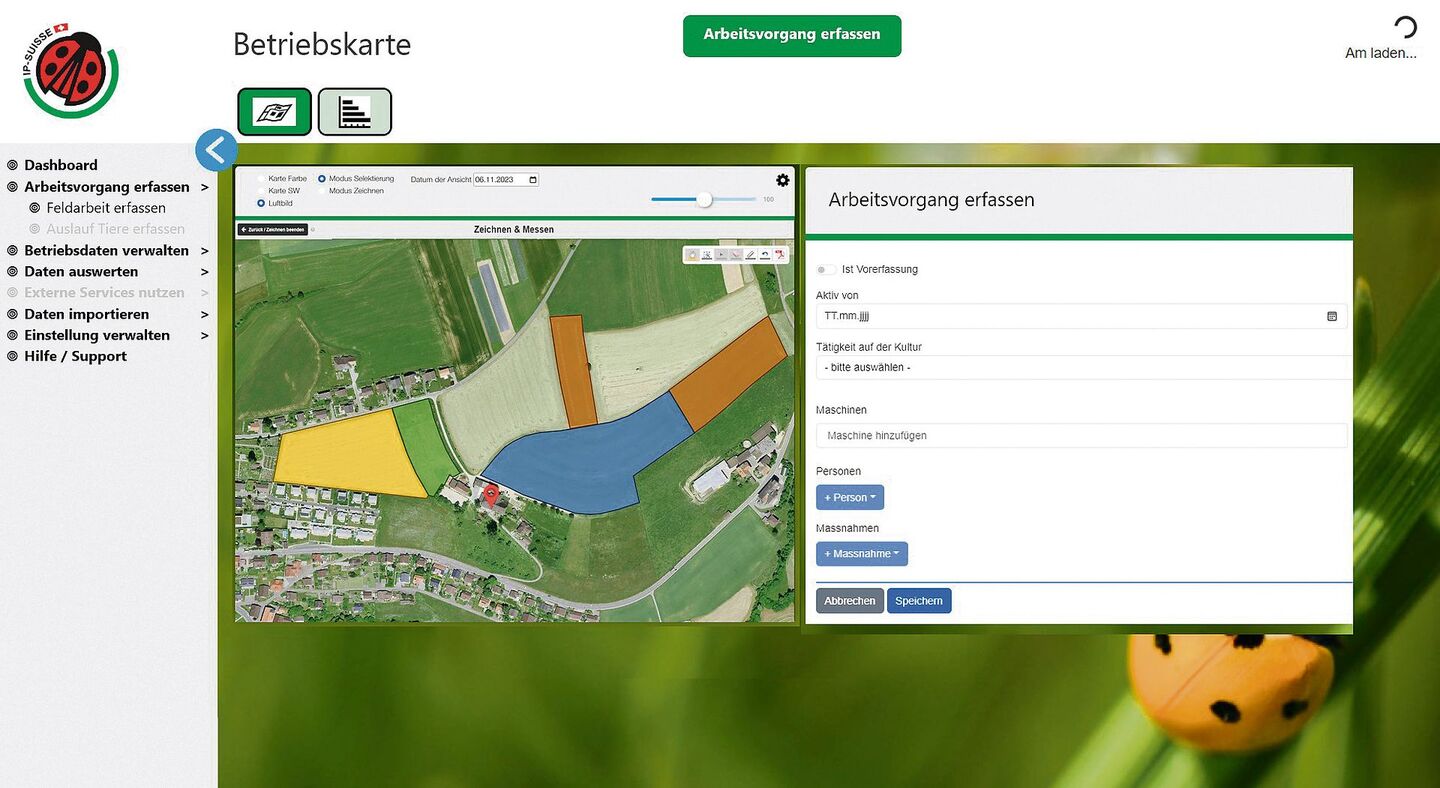Select the Karte Farbe radio option
The height and width of the screenshot is (788, 1440).
pyautogui.click(x=262, y=179)
